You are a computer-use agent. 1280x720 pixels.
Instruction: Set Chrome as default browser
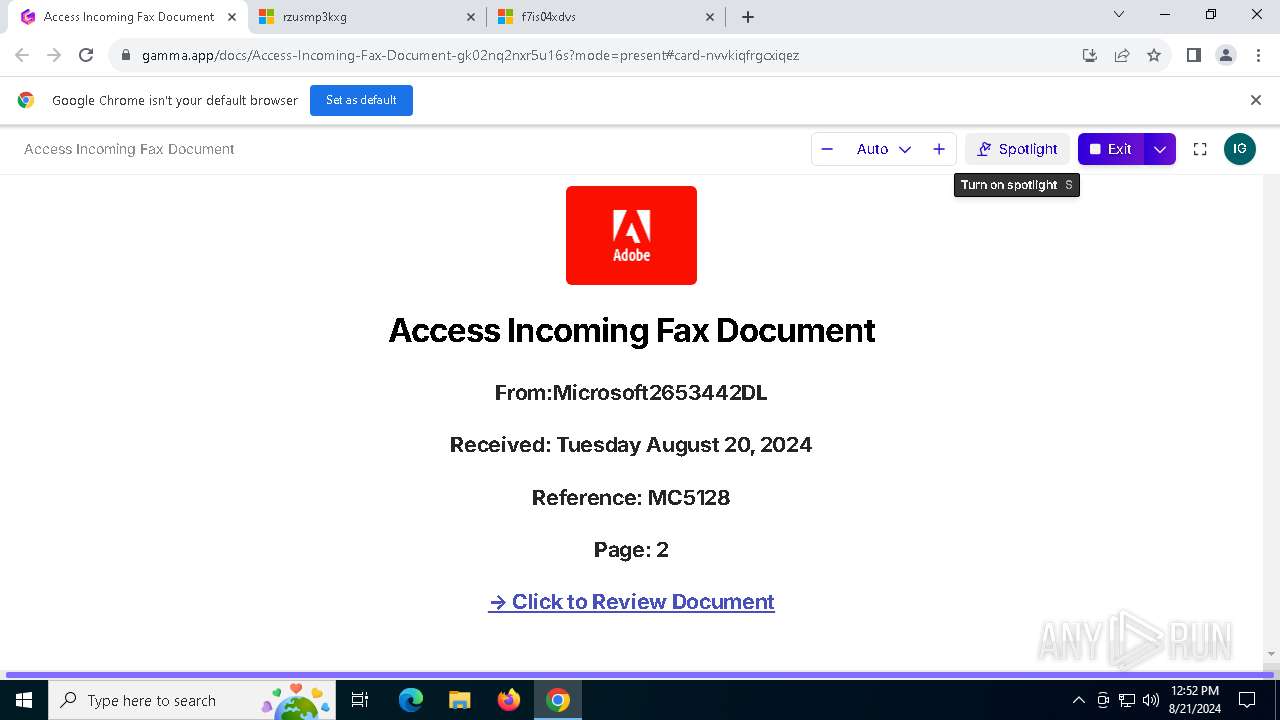tap(361, 100)
